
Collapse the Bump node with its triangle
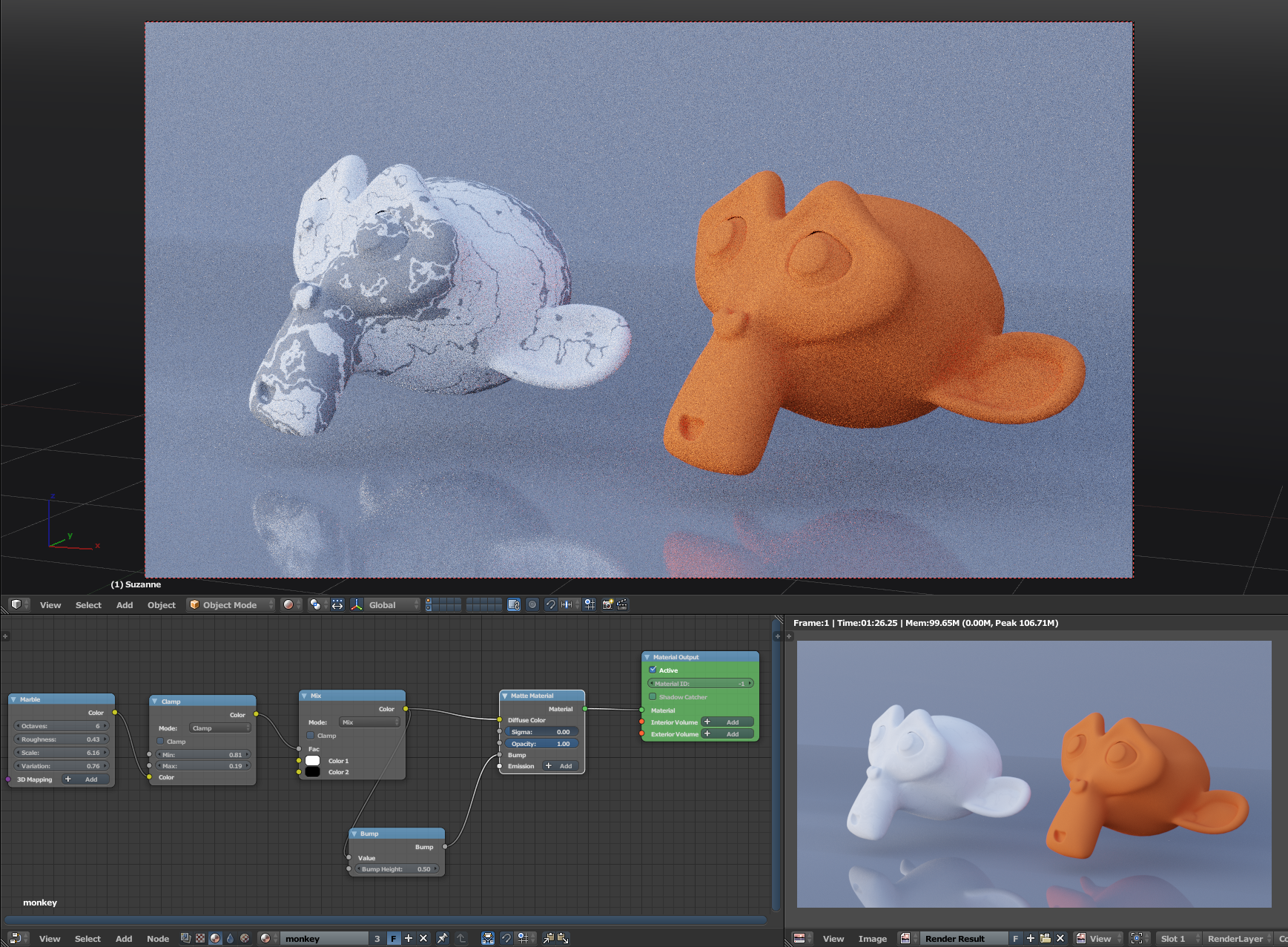(354, 834)
